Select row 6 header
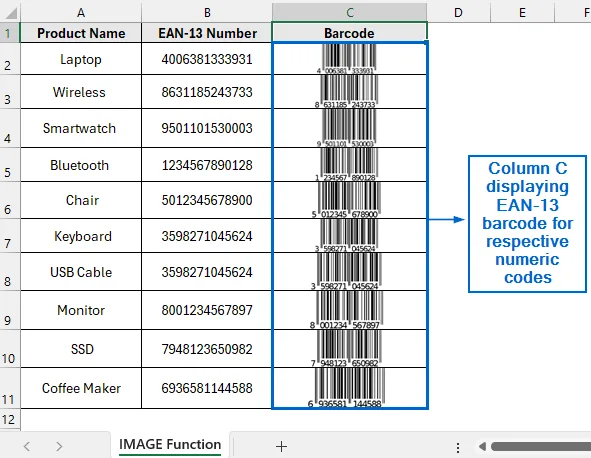The image size is (591, 458). coord(10,200)
